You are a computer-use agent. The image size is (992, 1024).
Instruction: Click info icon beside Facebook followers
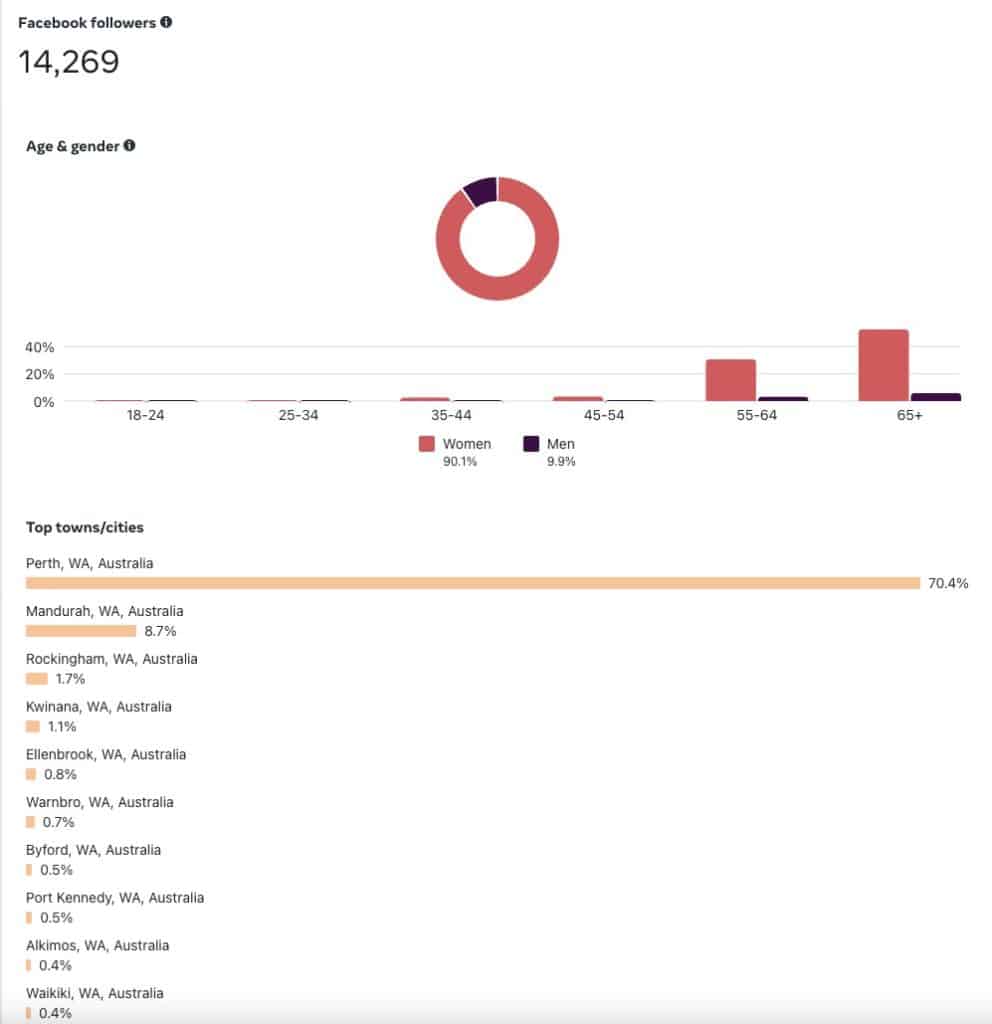166,22
